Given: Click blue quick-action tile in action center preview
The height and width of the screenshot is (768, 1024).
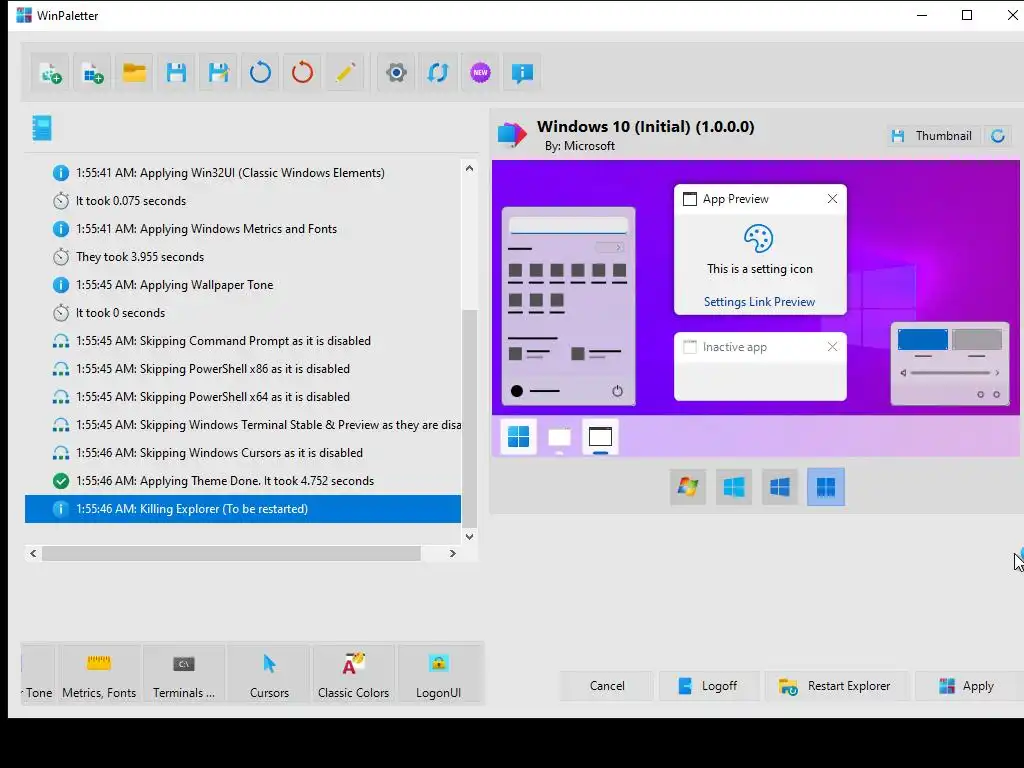Looking at the screenshot, I should point(922,340).
